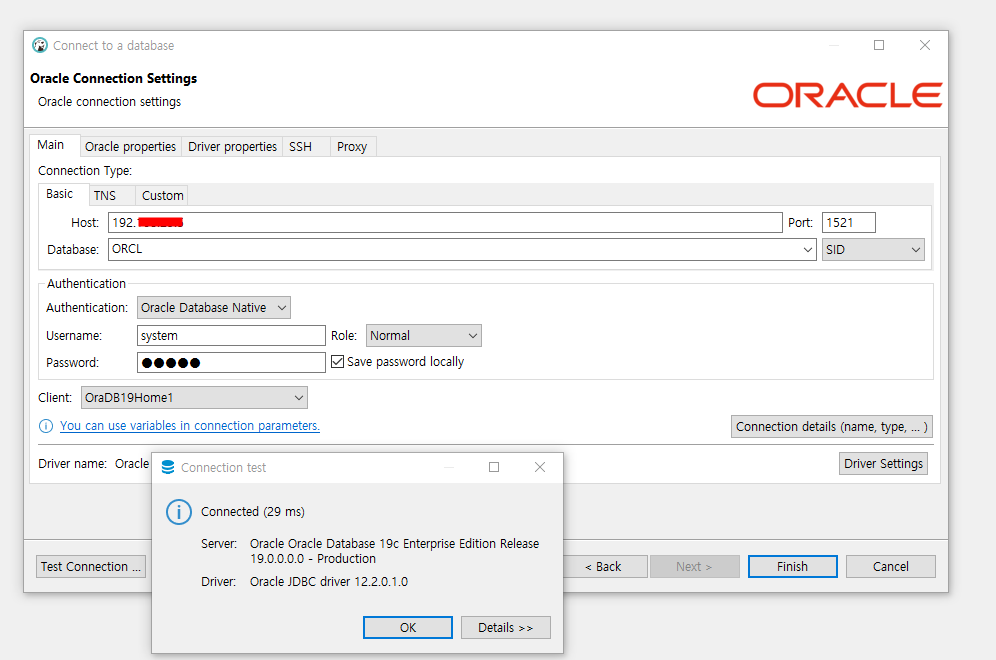Image resolution: width=996 pixels, height=660 pixels.
Task: Click the variables in connection parameters link
Action: (190, 425)
